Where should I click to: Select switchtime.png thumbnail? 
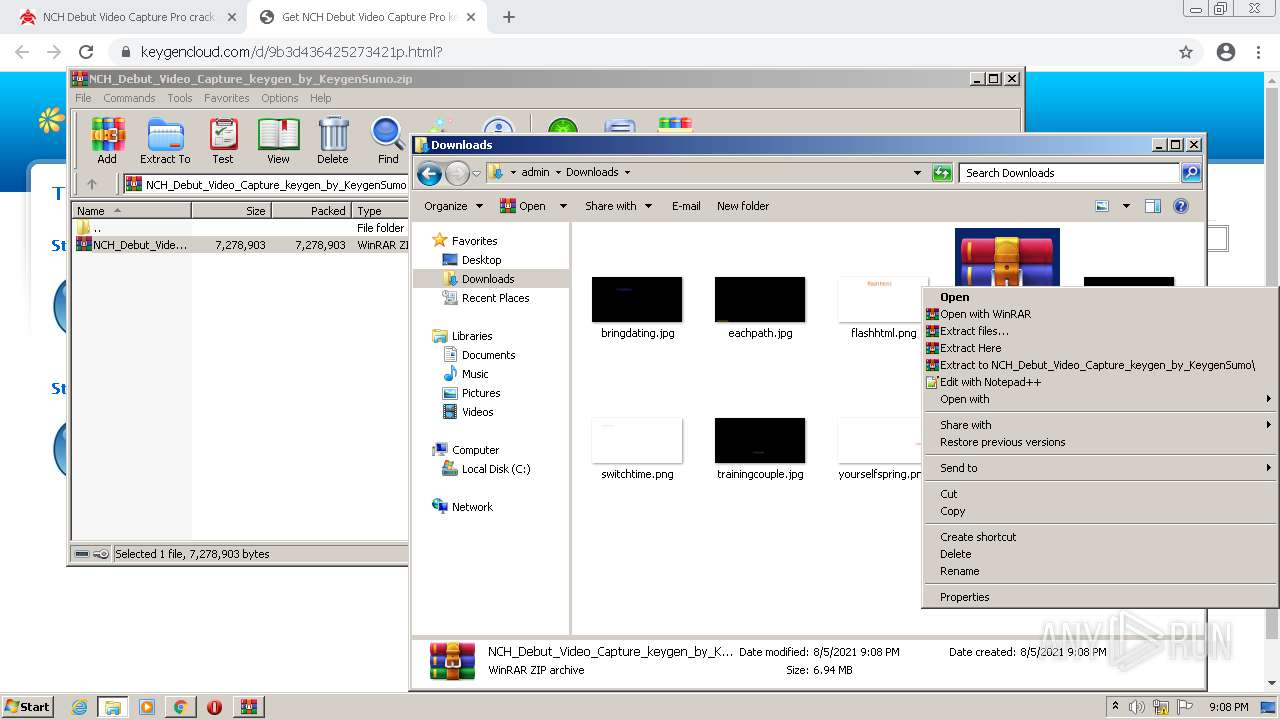click(637, 441)
